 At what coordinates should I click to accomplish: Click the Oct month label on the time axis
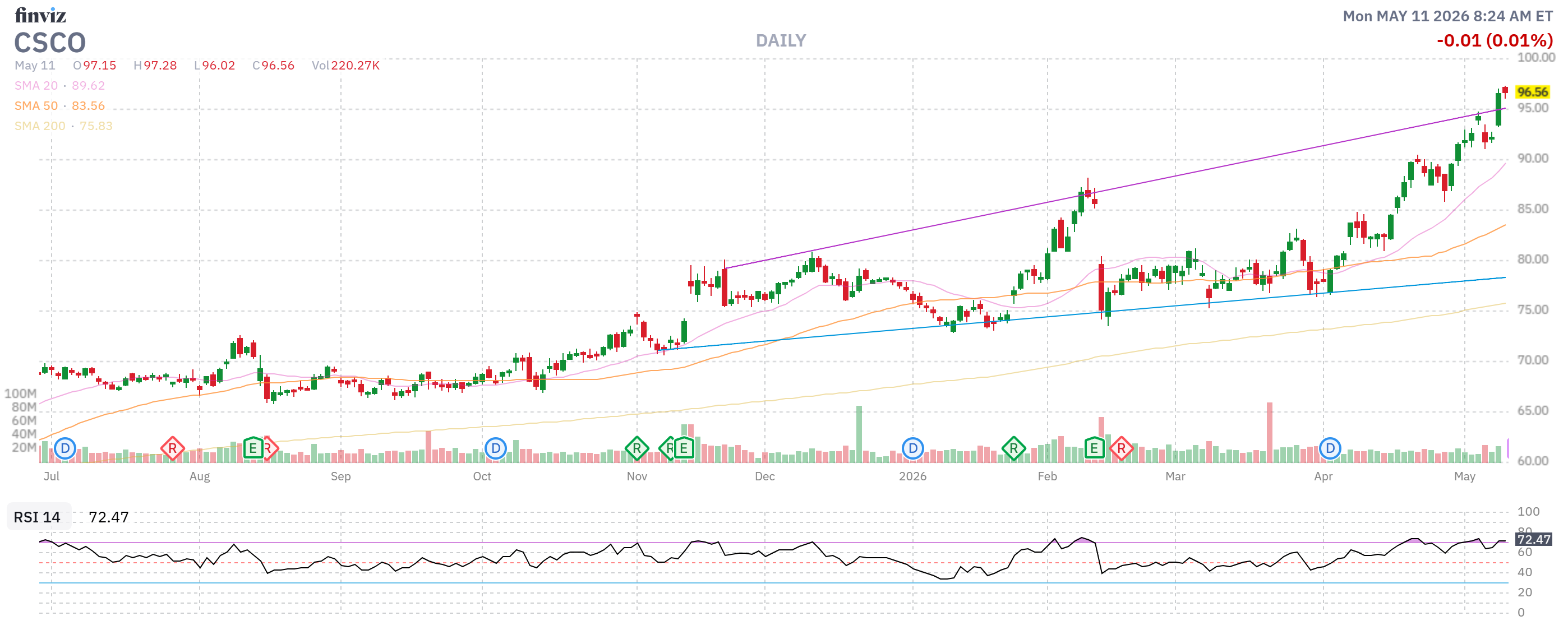click(x=482, y=477)
